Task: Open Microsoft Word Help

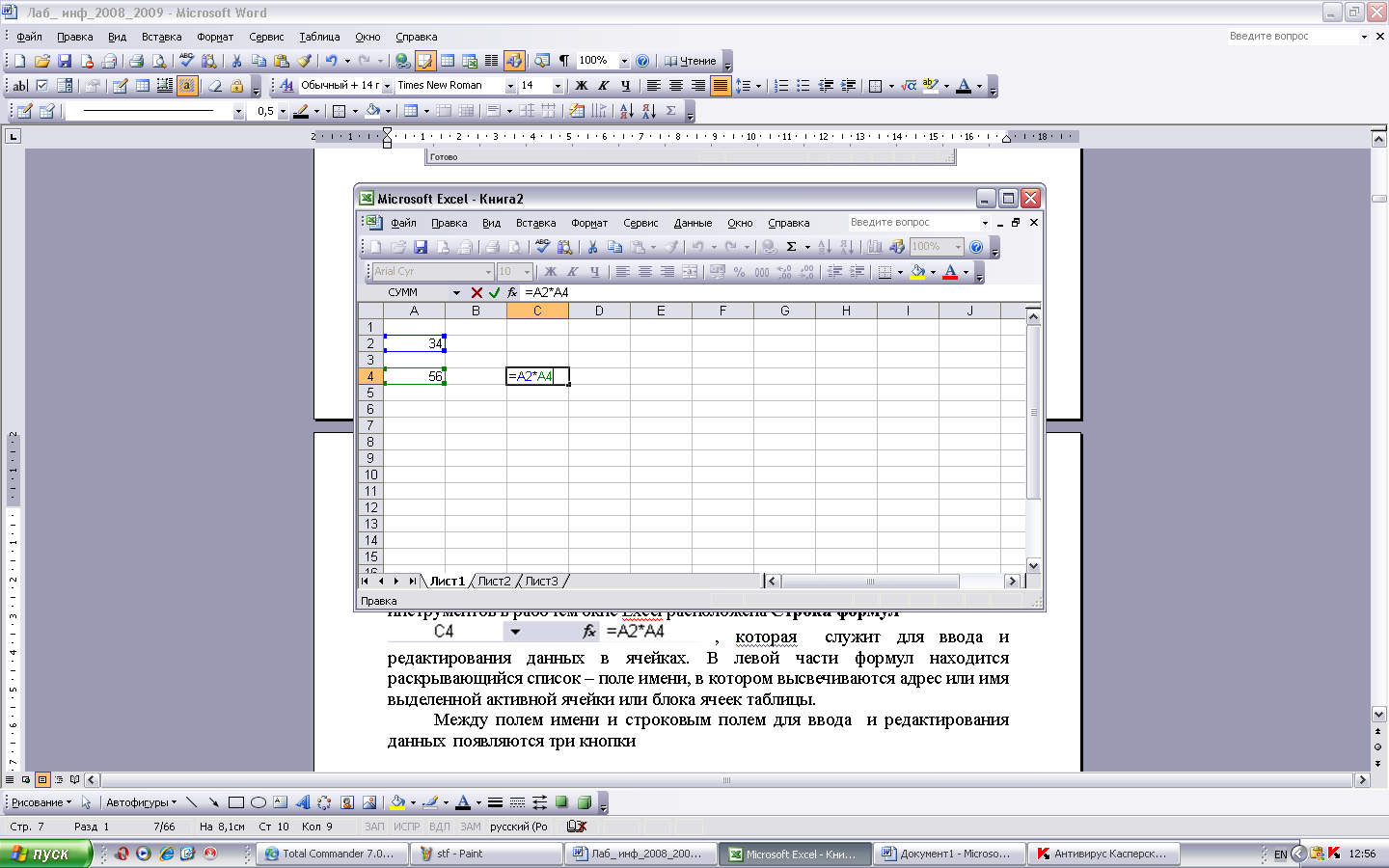Action: click(643, 61)
